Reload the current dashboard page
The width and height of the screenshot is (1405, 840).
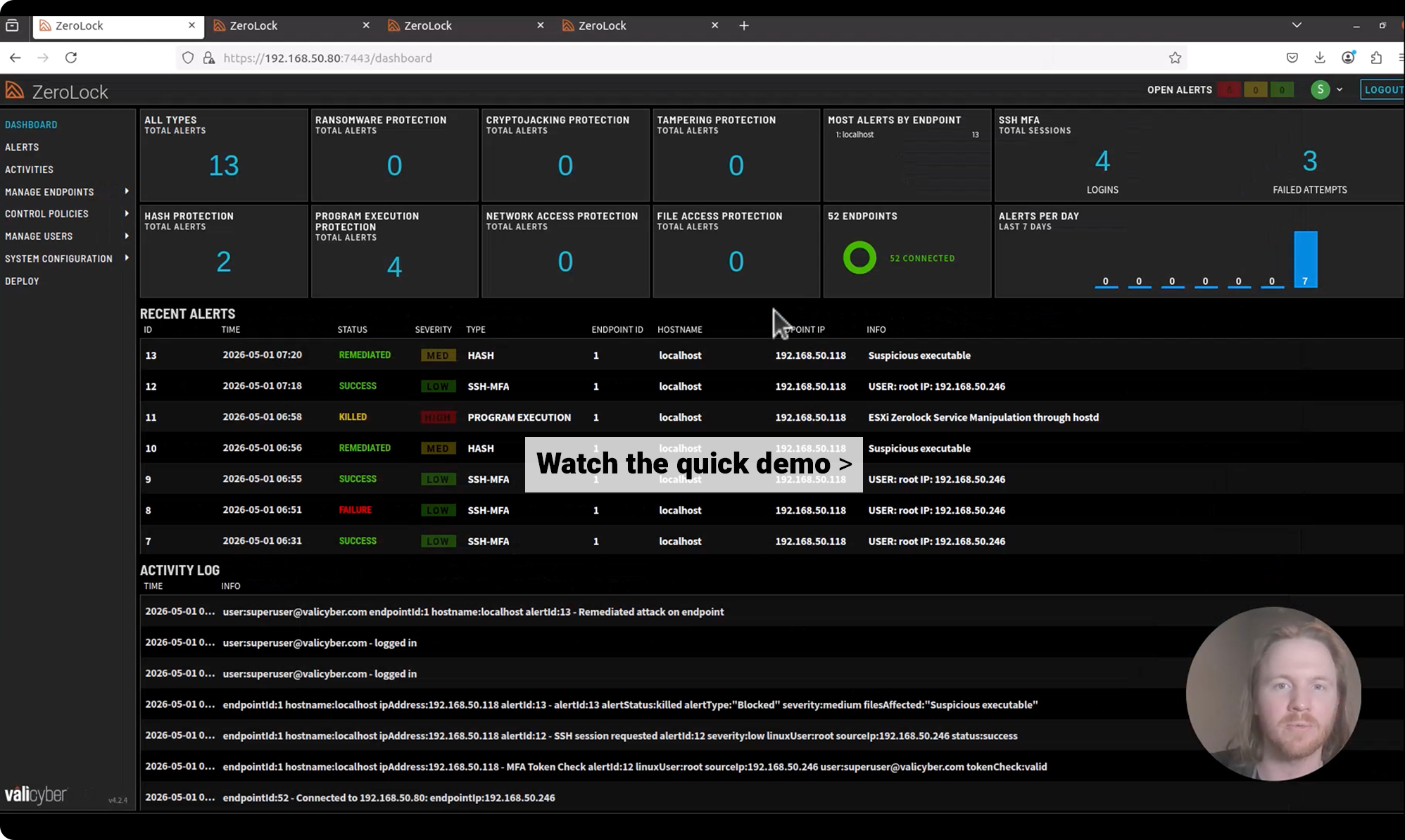point(71,58)
